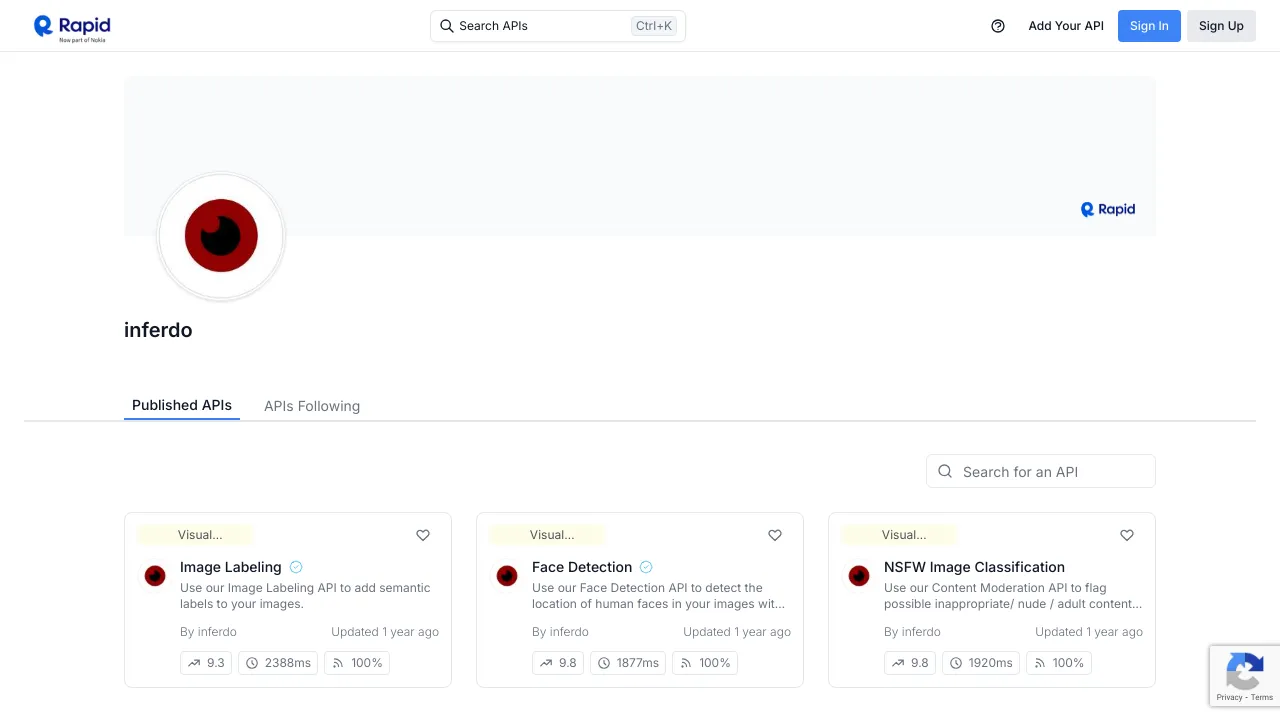Click the magnifier icon in Search for an API

[x=945, y=471]
